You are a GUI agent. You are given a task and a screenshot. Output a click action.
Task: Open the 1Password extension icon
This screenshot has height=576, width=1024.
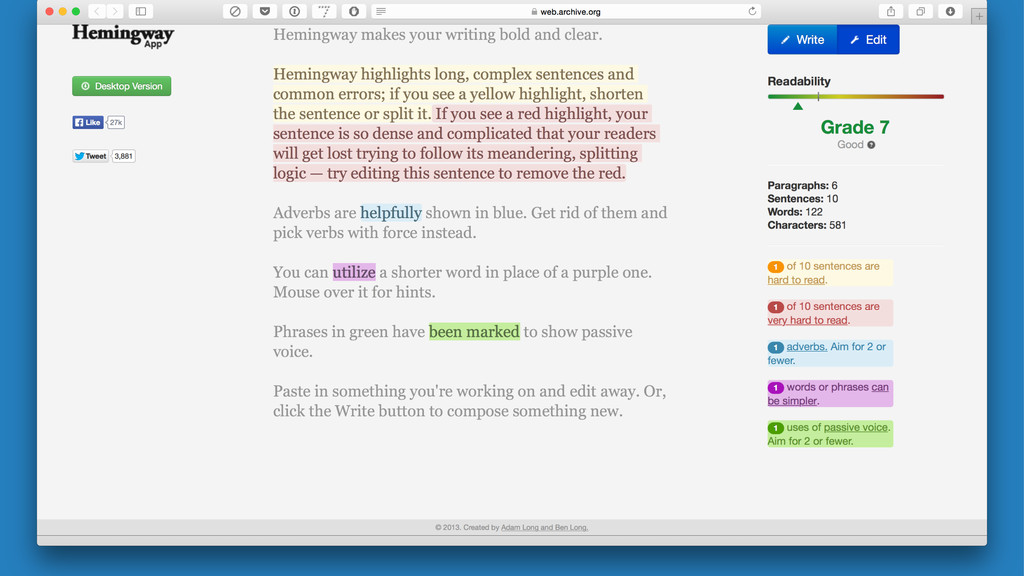coord(295,11)
